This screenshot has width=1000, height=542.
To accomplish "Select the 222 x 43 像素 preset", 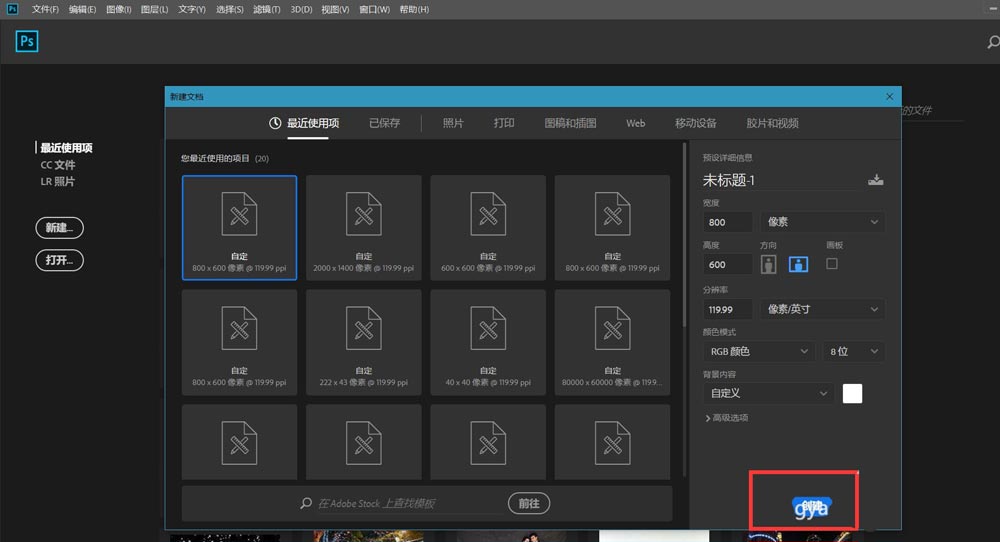I will tap(364, 342).
